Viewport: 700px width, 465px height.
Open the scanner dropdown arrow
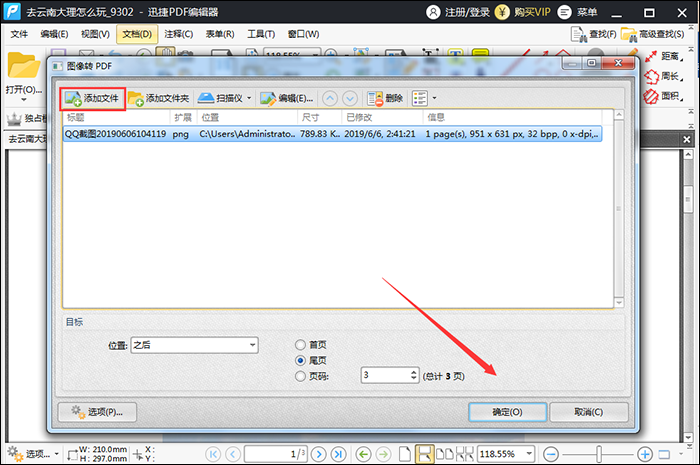[x=249, y=98]
